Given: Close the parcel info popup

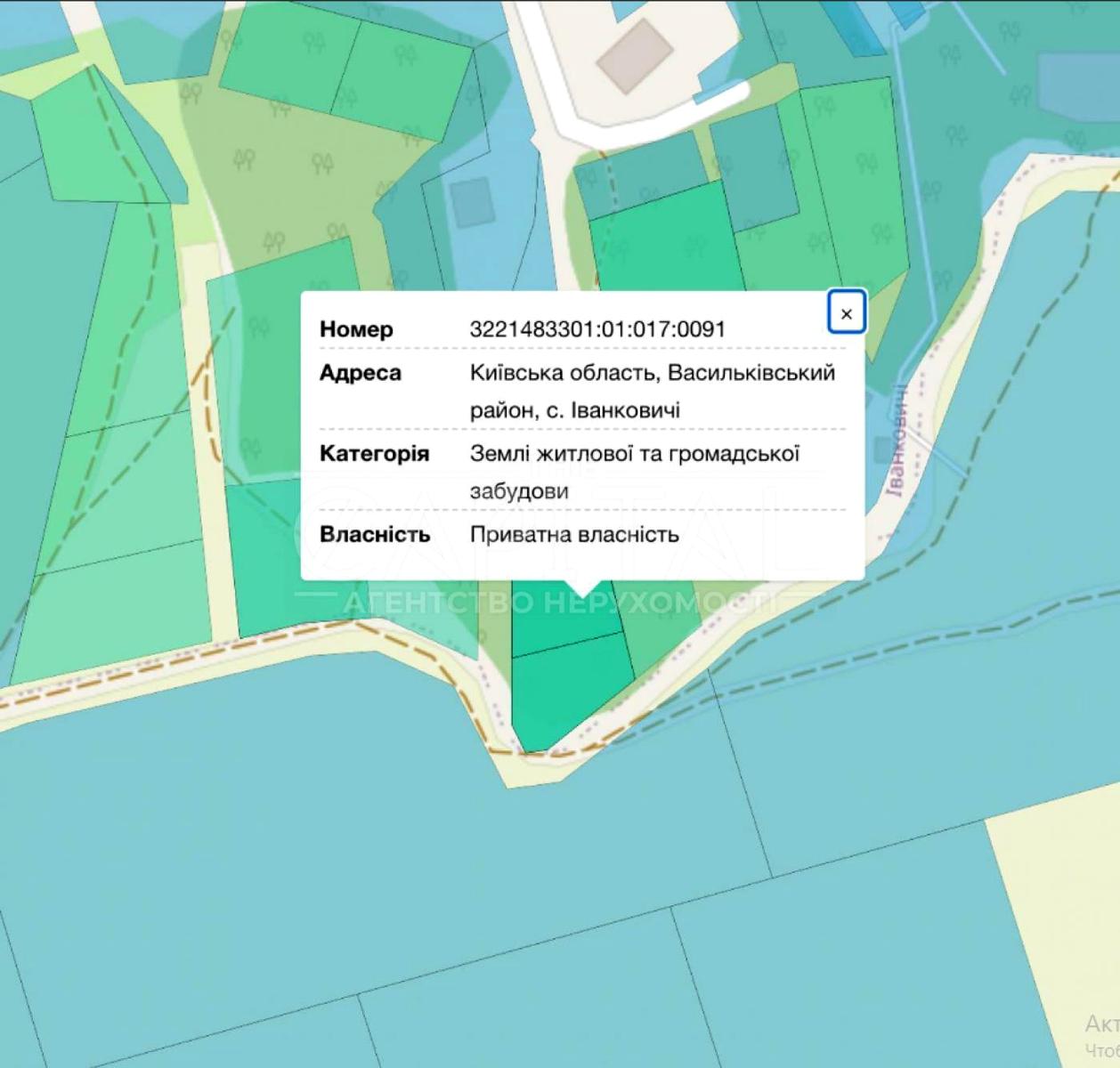Looking at the screenshot, I should [846, 313].
